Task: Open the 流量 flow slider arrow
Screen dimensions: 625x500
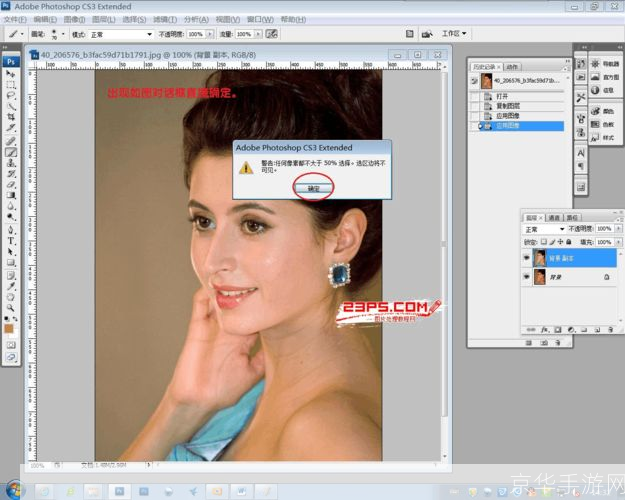Action: 258,34
